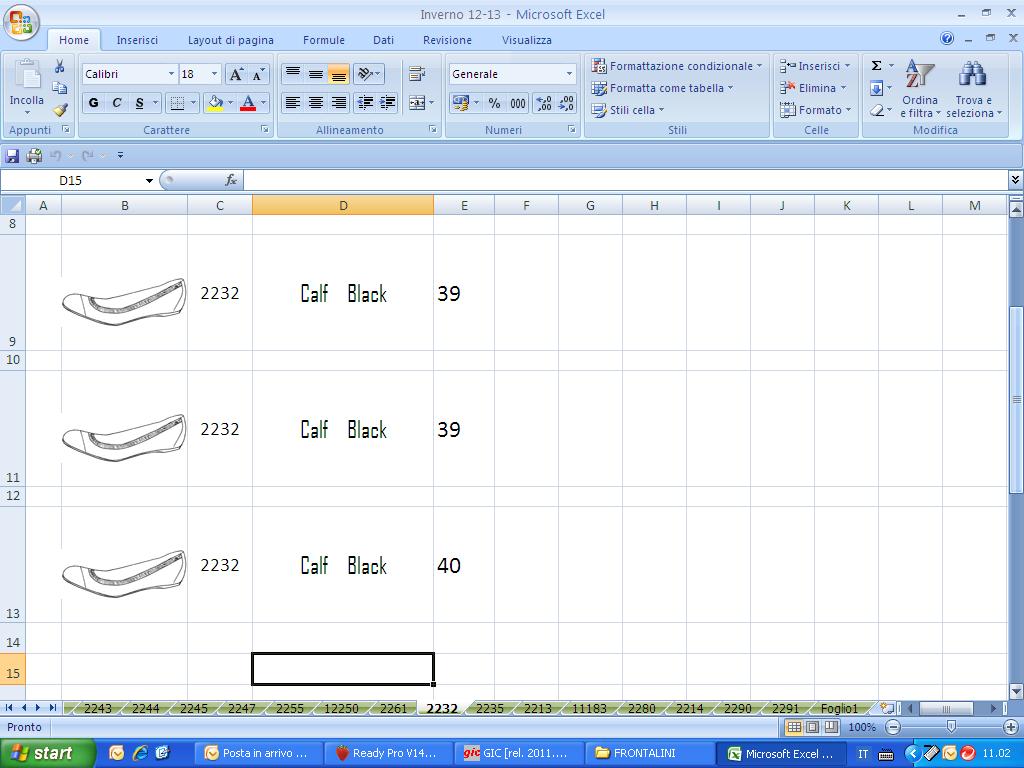Toggle bottom vertical alignment
The image size is (1024, 768).
[338, 74]
